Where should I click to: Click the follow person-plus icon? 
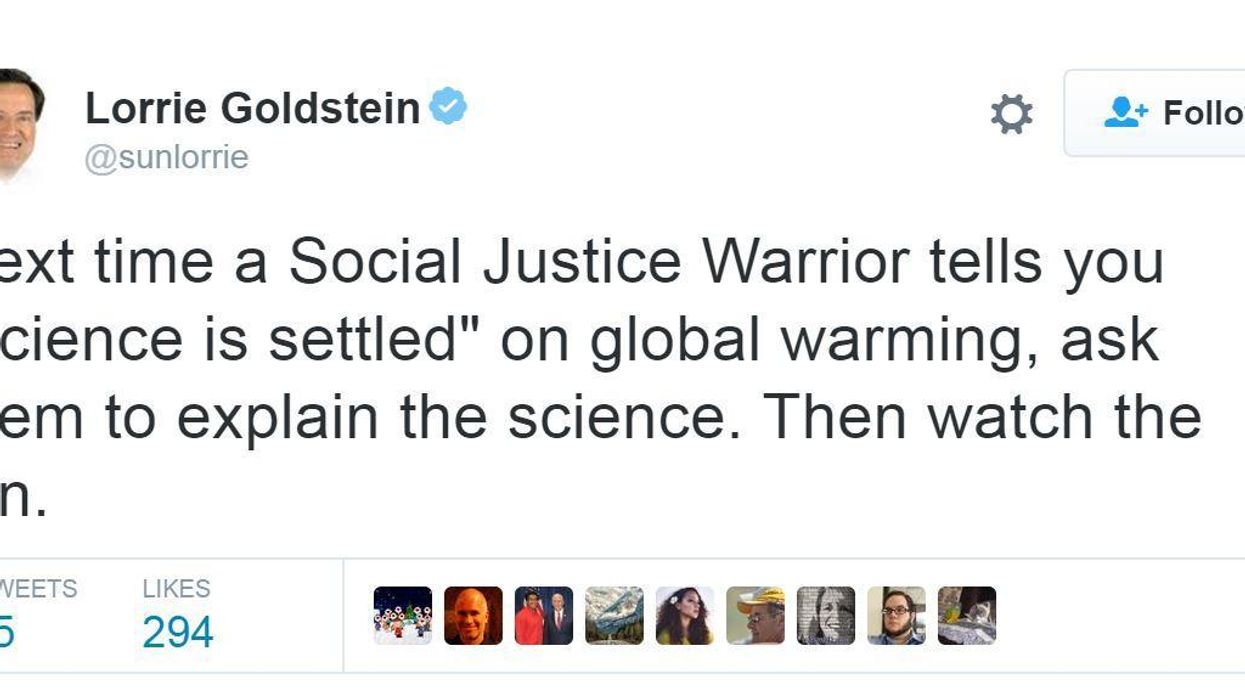point(1127,113)
